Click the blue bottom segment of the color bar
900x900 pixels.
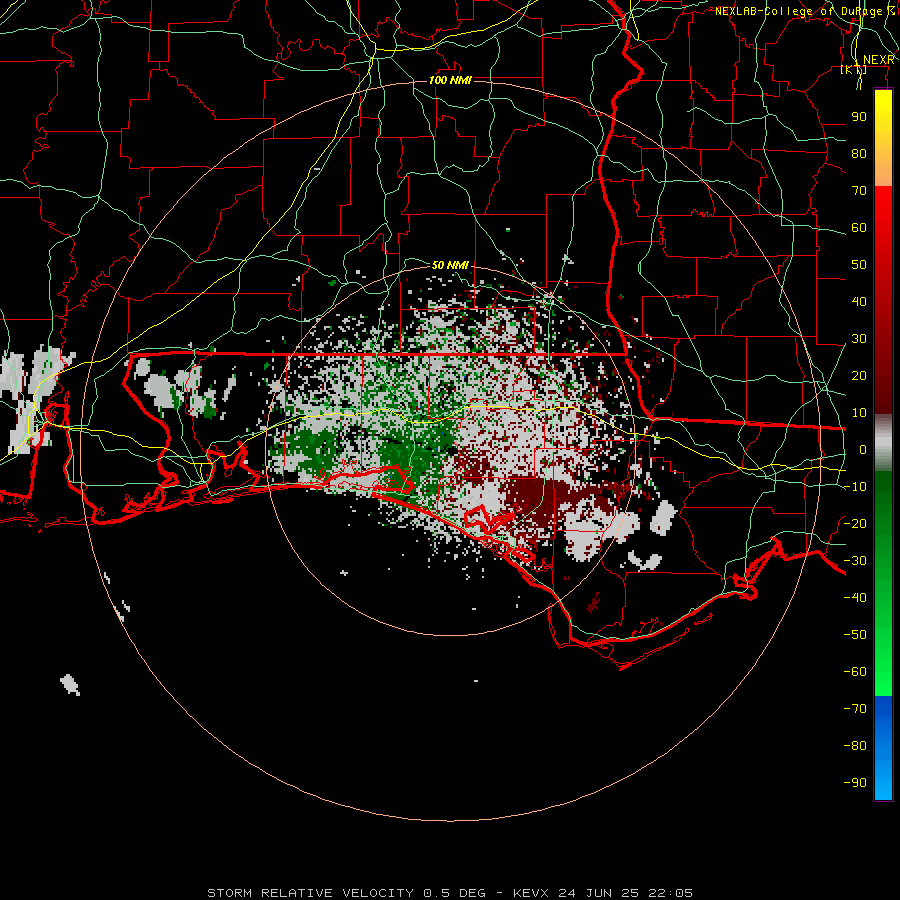tap(883, 748)
